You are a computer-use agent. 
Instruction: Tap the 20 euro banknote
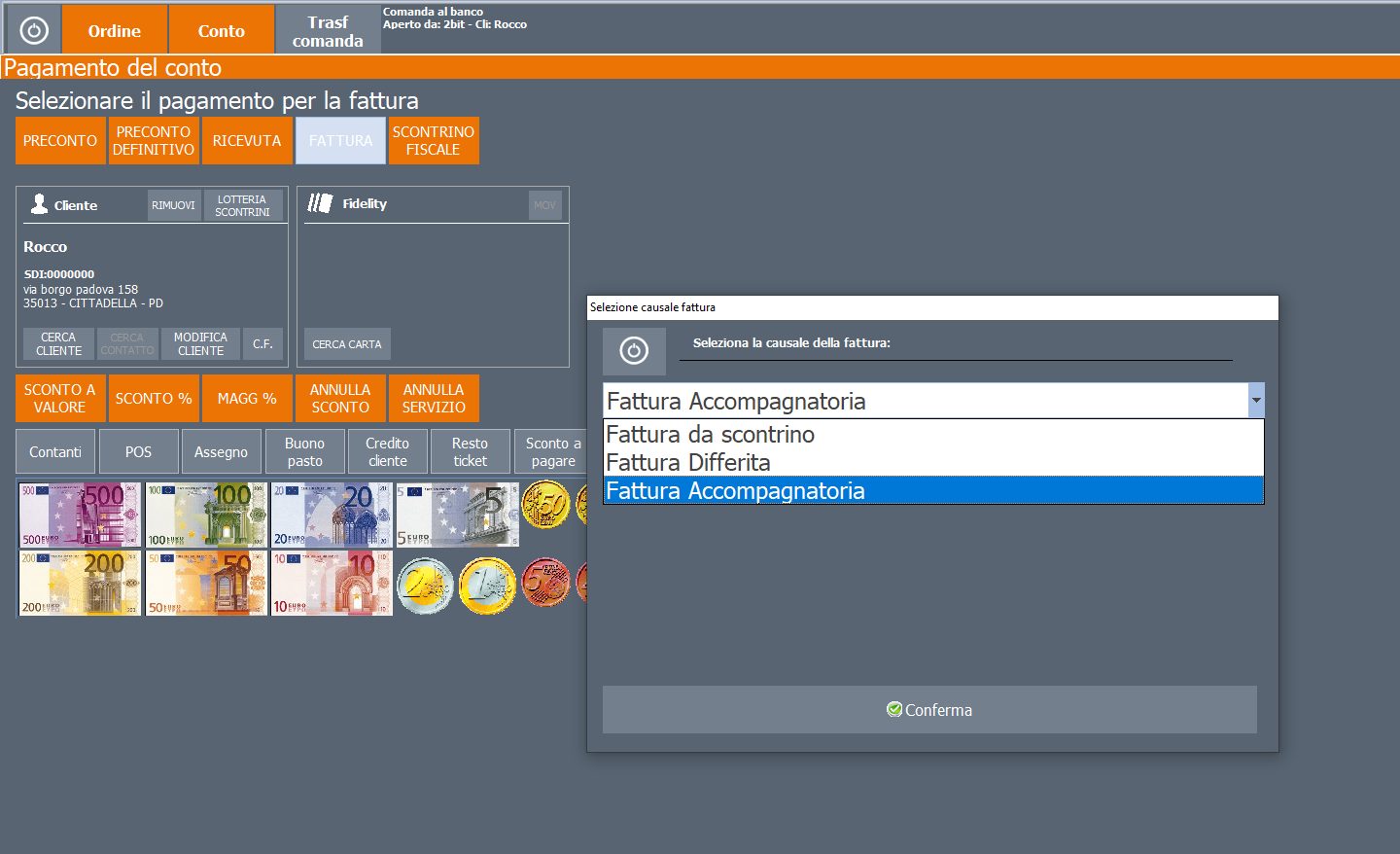point(332,515)
